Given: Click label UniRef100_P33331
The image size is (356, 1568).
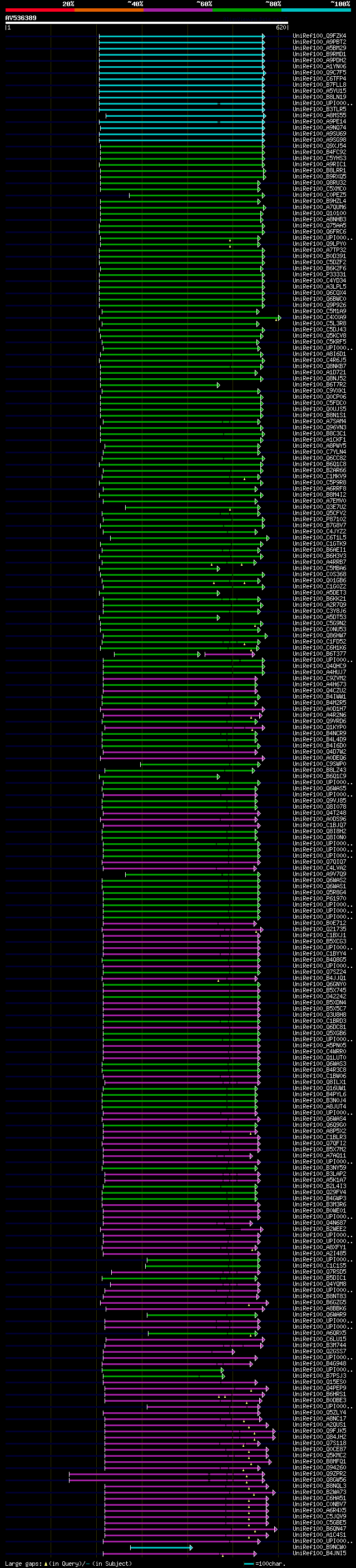Looking at the screenshot, I should pyautogui.click(x=319, y=275).
